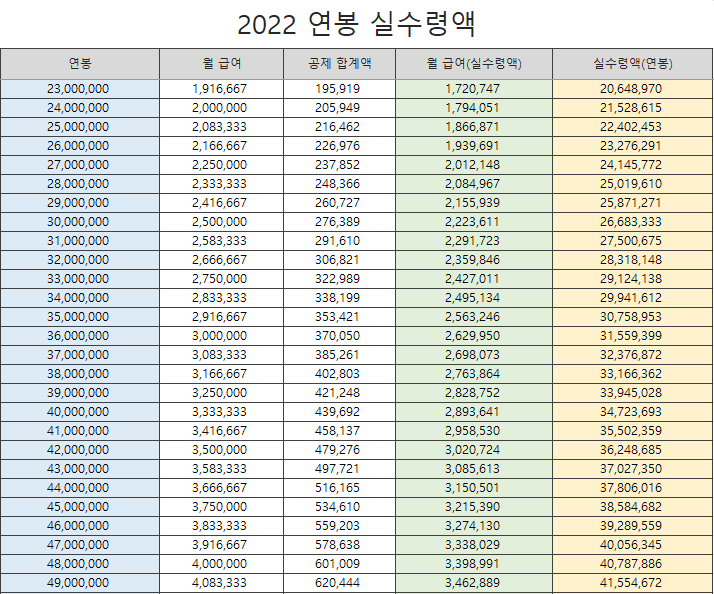The width and height of the screenshot is (714, 594).
Task: Click the 실수령액(연봉) column header
Action: [632, 63]
